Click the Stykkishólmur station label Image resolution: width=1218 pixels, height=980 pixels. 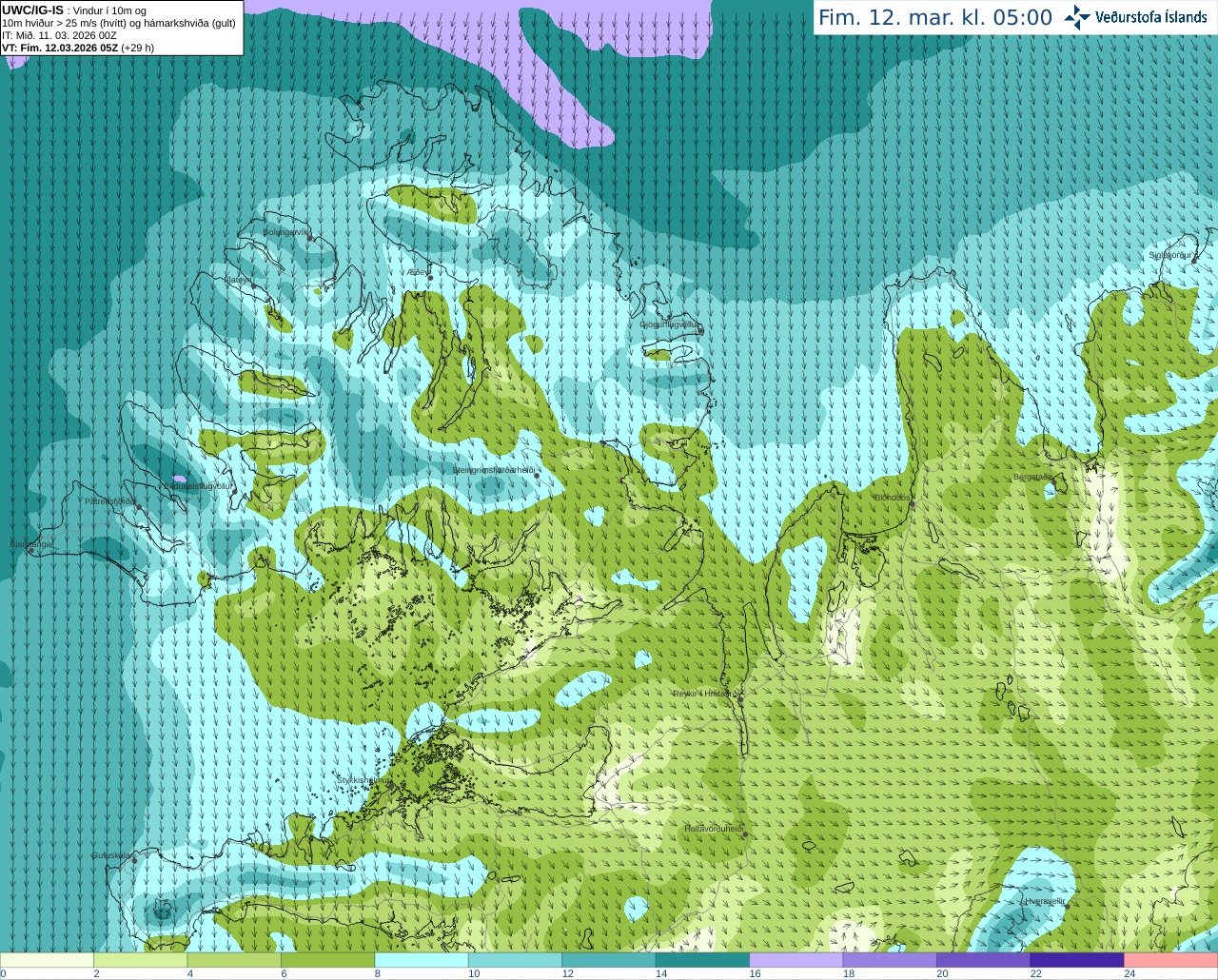[362, 779]
